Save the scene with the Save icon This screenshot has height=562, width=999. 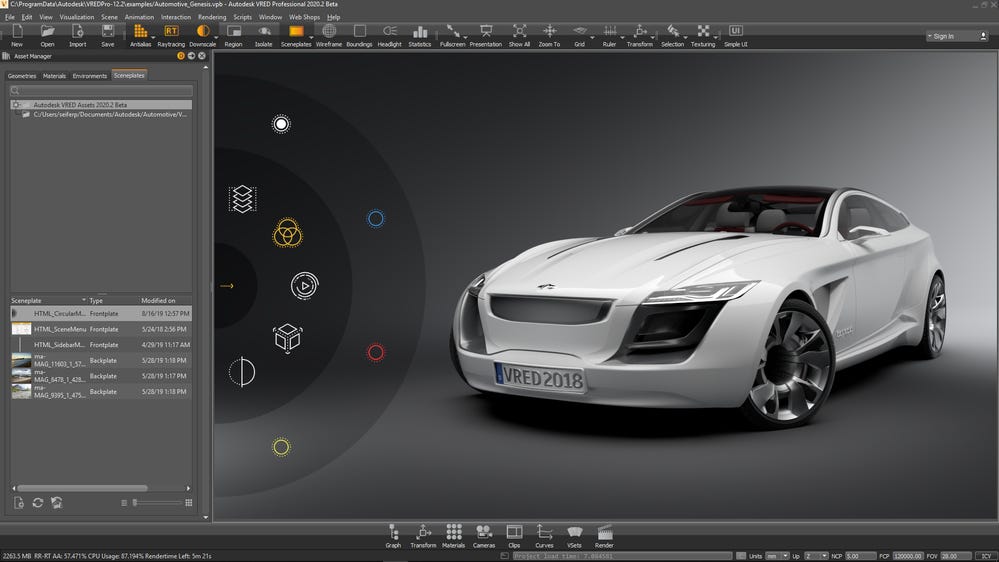point(108,35)
